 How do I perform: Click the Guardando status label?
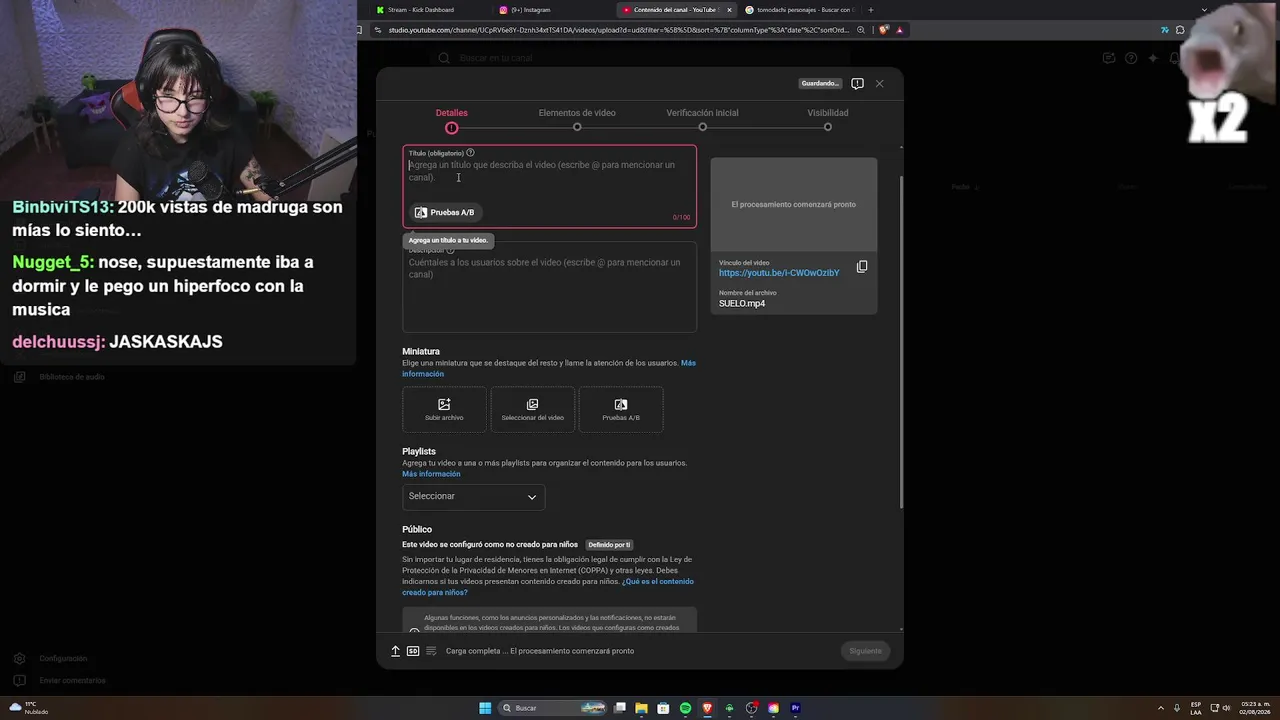820,84
